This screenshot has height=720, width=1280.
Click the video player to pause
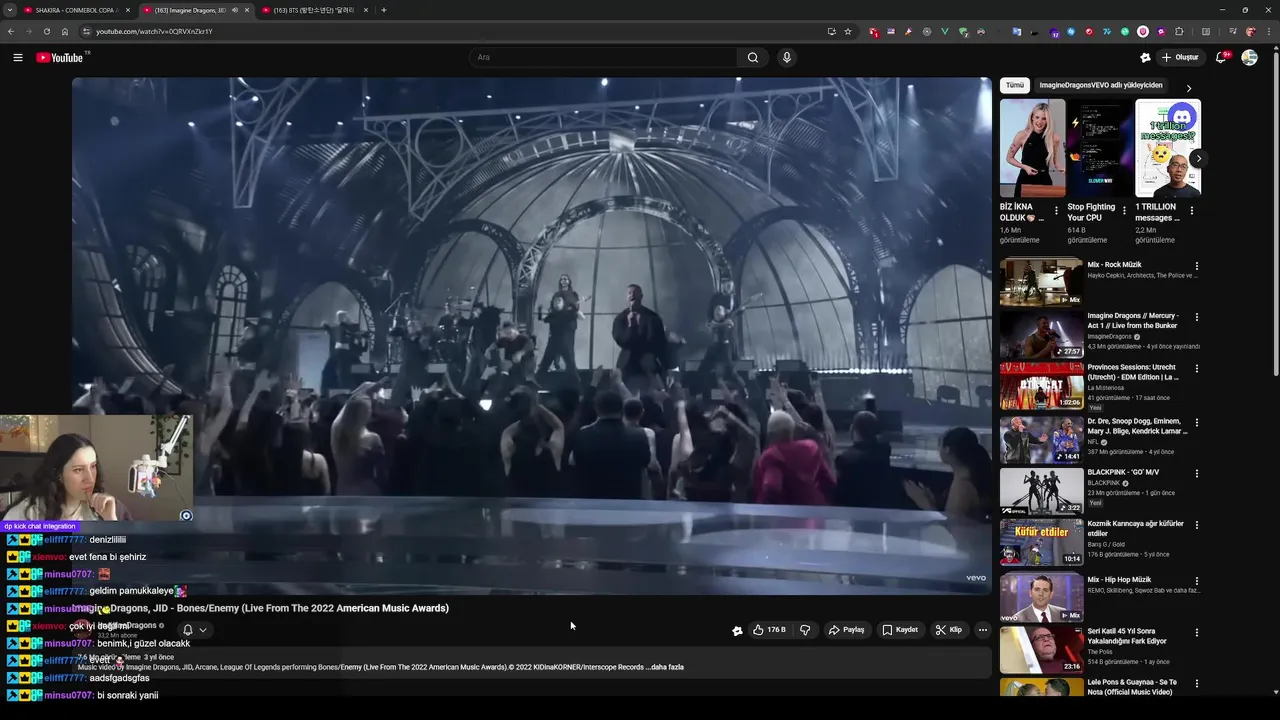[x=531, y=335]
